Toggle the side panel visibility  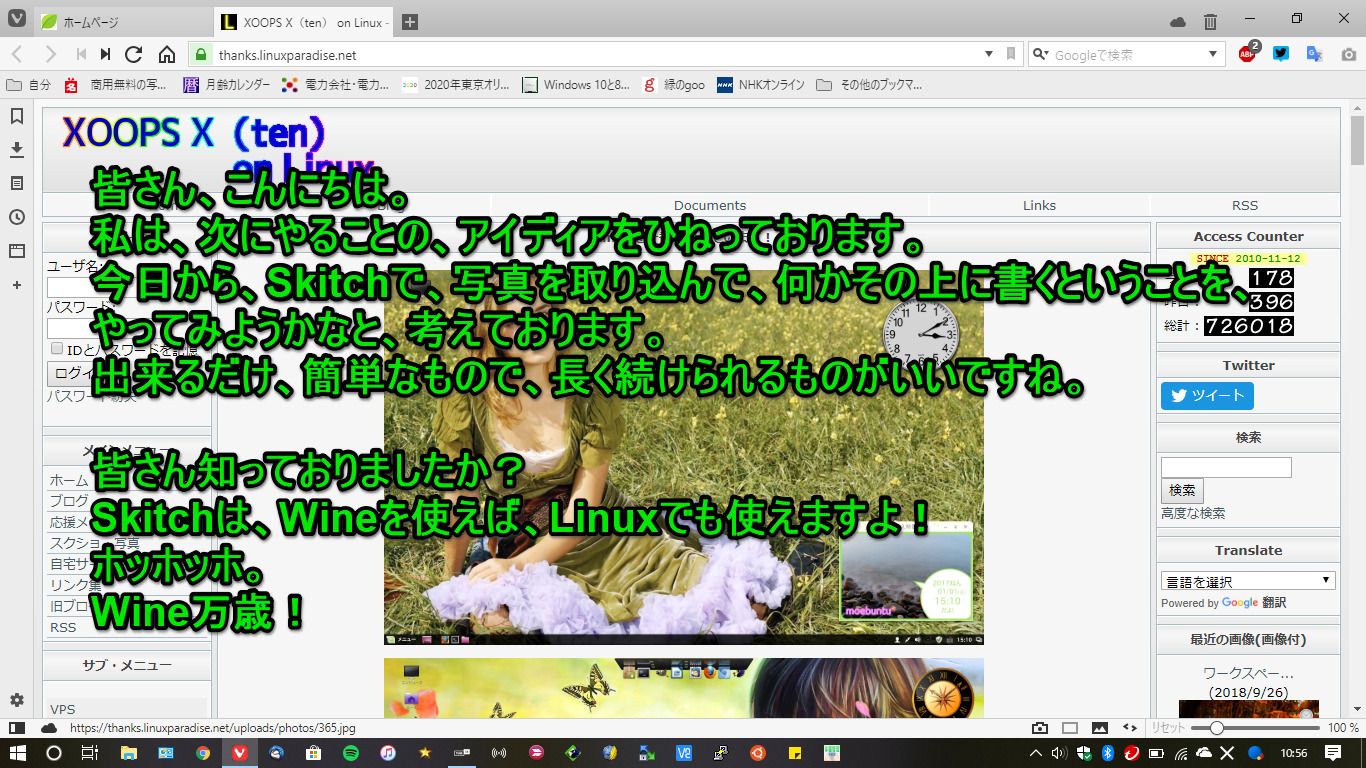17,728
